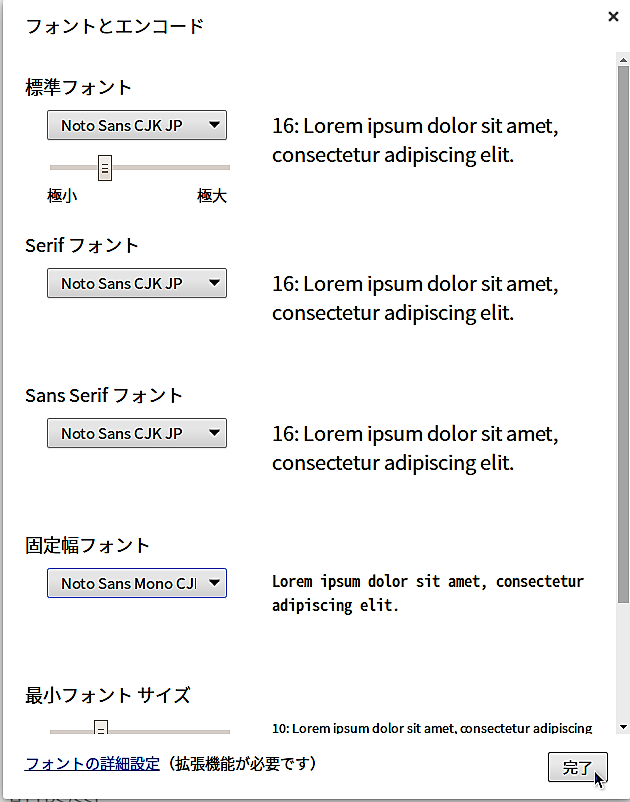Screen dimensions: 630x802
Task: Click the 固定幅フォント heading
Action: click(x=87, y=545)
